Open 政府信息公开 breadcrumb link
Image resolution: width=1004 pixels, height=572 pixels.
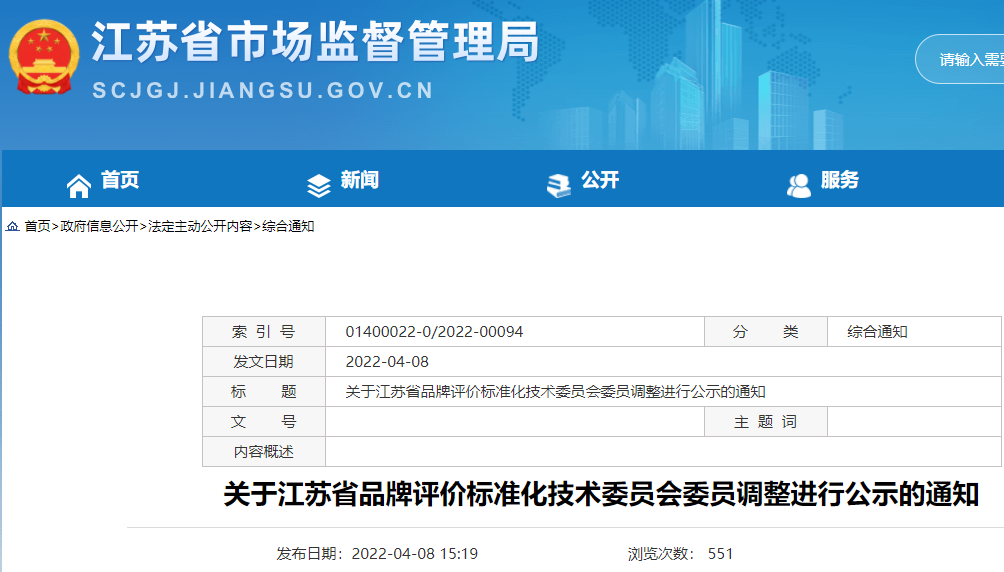pyautogui.click(x=99, y=226)
